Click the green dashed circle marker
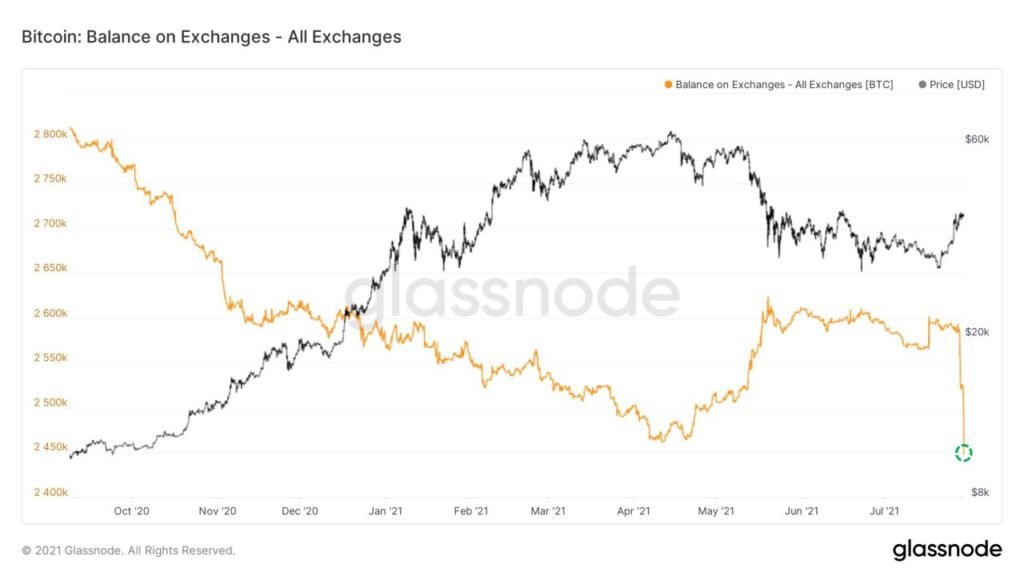The image size is (1024, 576). point(963,453)
